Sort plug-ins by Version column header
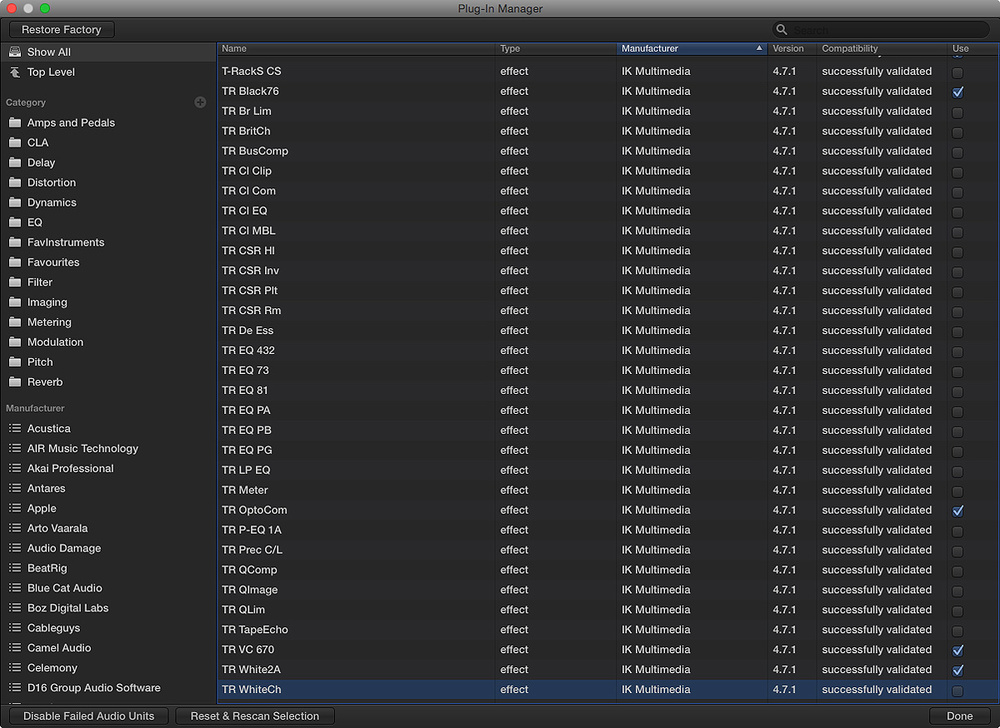This screenshot has height=728, width=1000. 792,48
